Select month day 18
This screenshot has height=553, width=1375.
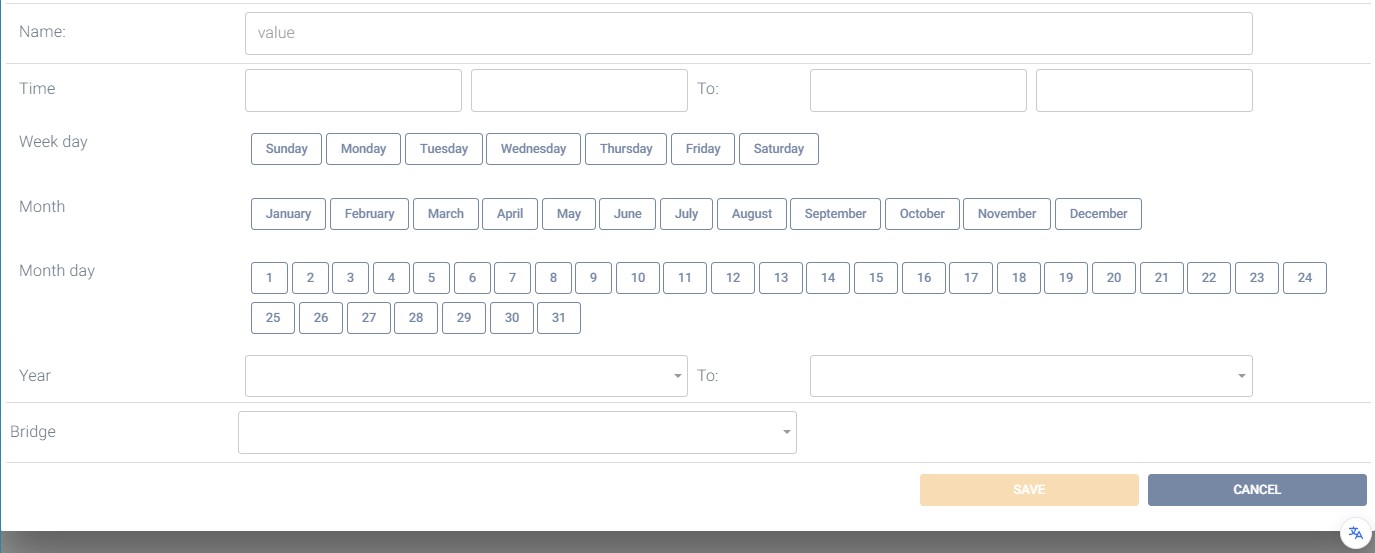tap(1019, 278)
